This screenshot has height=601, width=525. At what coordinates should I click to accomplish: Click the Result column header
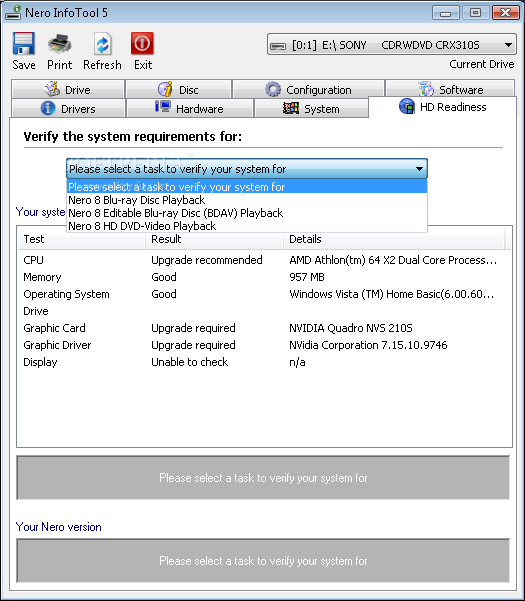(x=214, y=239)
